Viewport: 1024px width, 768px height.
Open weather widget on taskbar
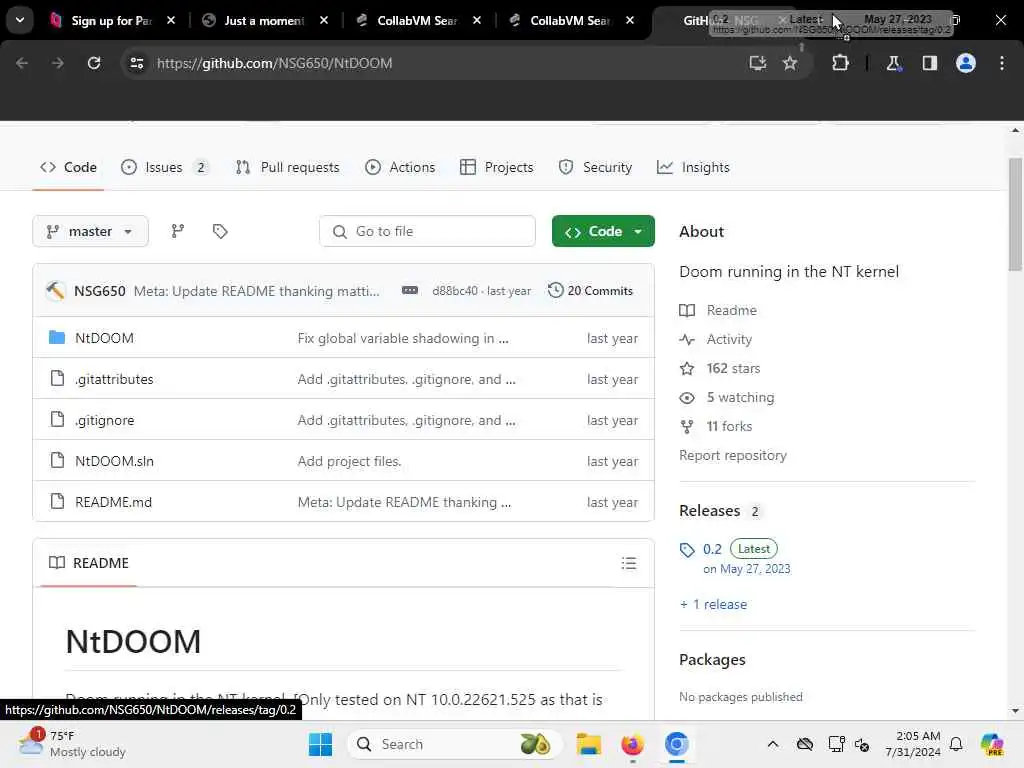[x=72, y=744]
